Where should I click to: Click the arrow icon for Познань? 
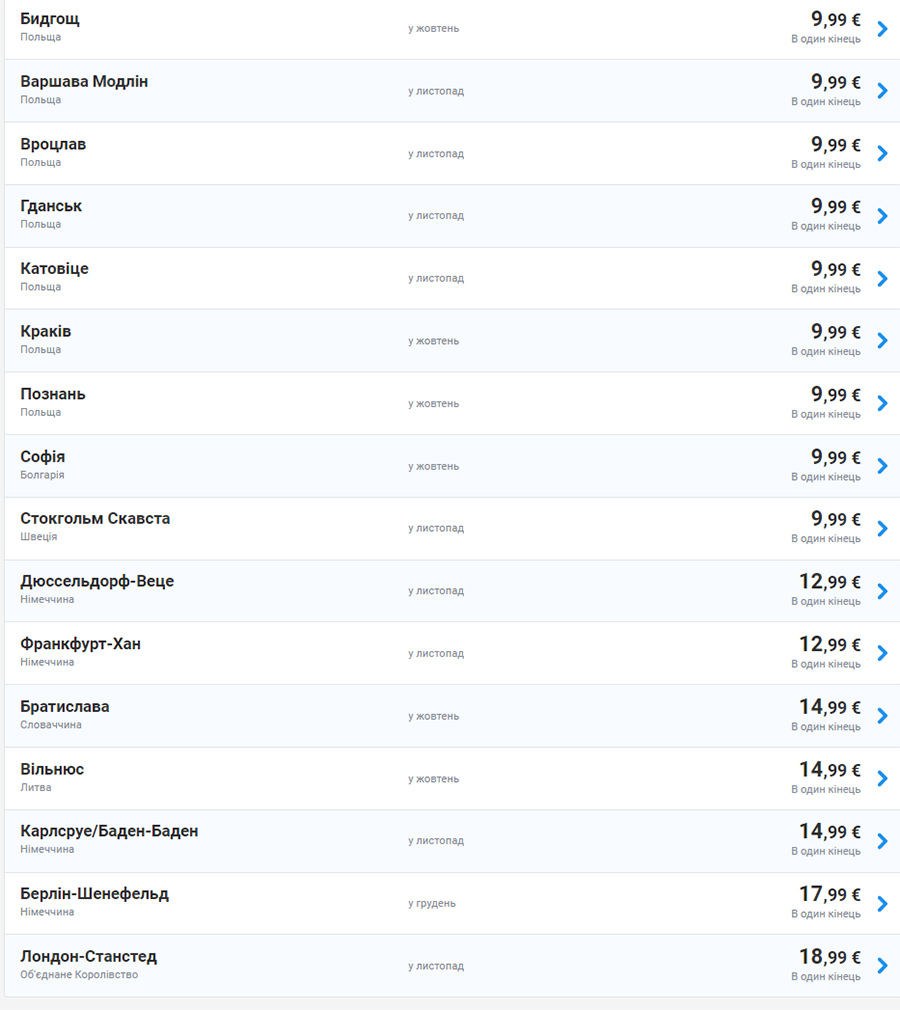pyautogui.click(x=883, y=403)
